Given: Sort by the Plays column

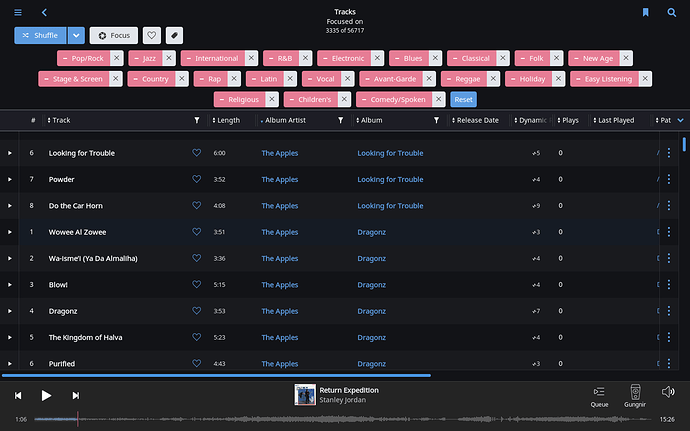Looking at the screenshot, I should (568, 120).
